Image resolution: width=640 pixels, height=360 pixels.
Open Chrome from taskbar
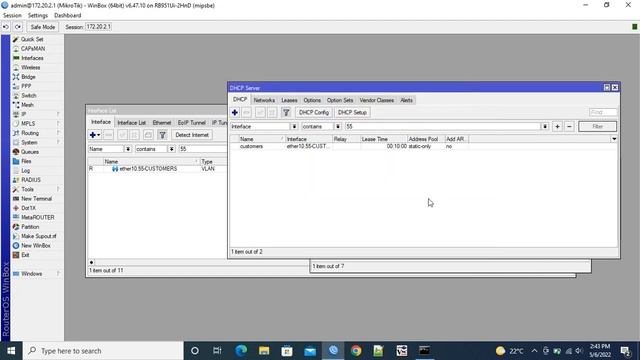point(356,351)
